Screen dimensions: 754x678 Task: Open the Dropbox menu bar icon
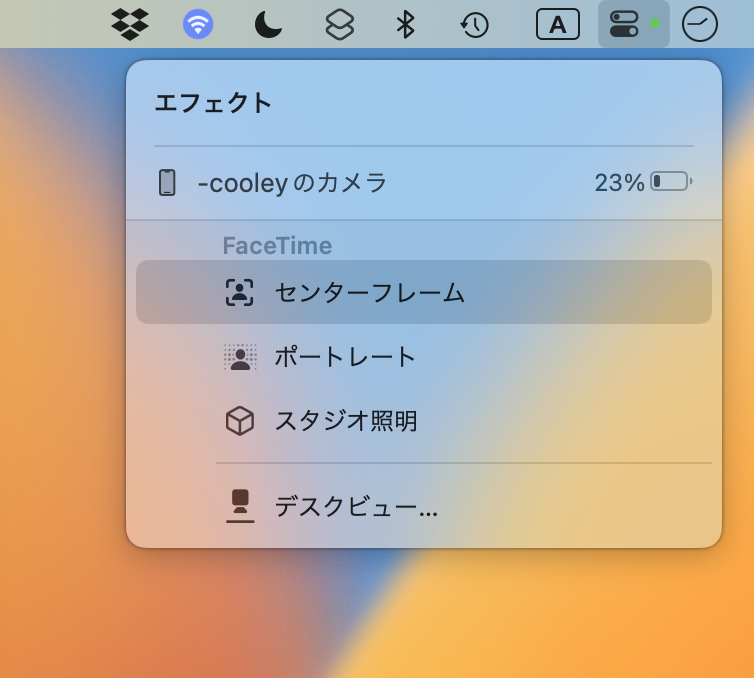tap(129, 24)
